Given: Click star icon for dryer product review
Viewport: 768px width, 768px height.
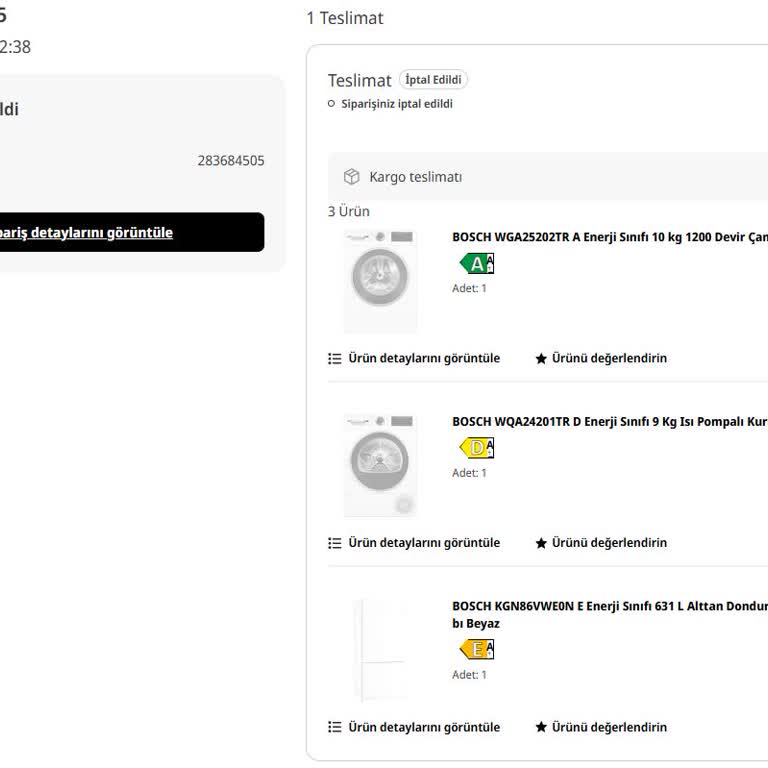Looking at the screenshot, I should [x=541, y=543].
